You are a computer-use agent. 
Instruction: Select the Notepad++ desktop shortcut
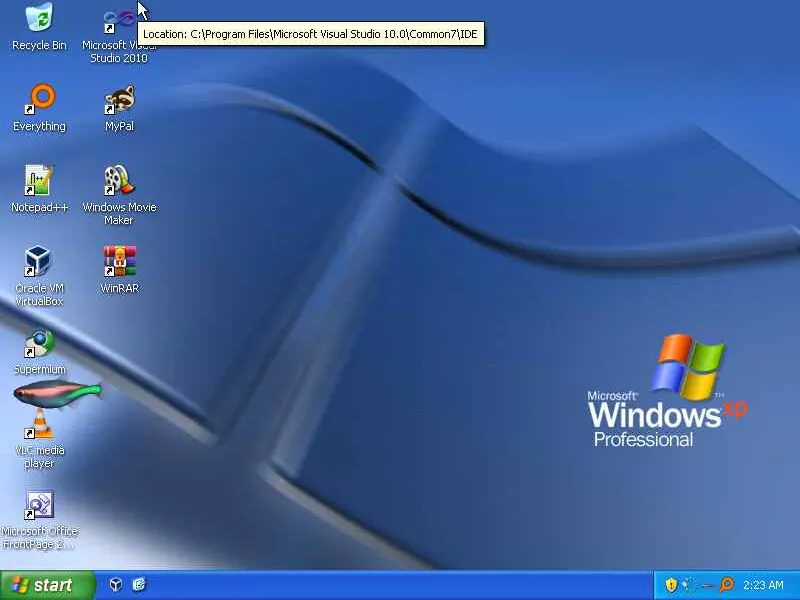click(39, 188)
